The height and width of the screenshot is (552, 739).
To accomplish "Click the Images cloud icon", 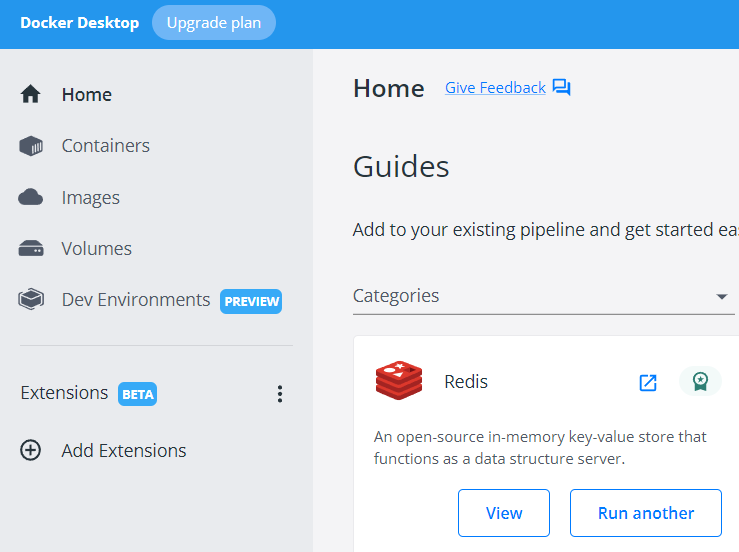I will coord(31,198).
